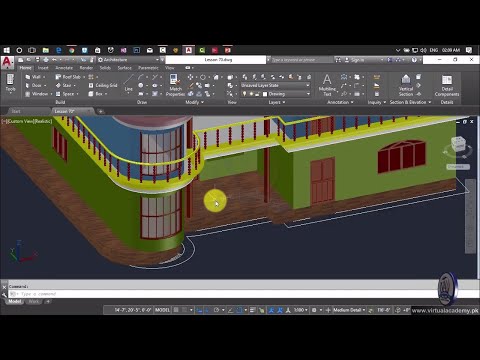
Task: Click the ViewCube in the drawing area
Action: click(458, 145)
